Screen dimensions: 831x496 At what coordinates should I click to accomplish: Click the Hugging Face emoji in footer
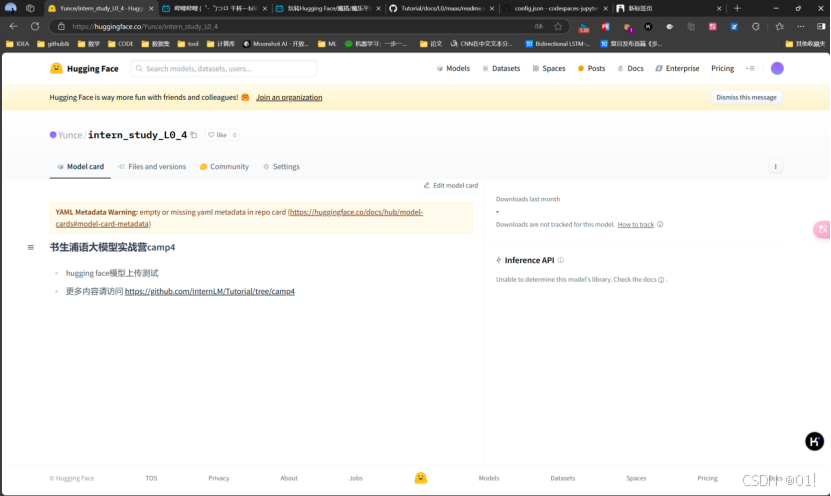coord(420,478)
